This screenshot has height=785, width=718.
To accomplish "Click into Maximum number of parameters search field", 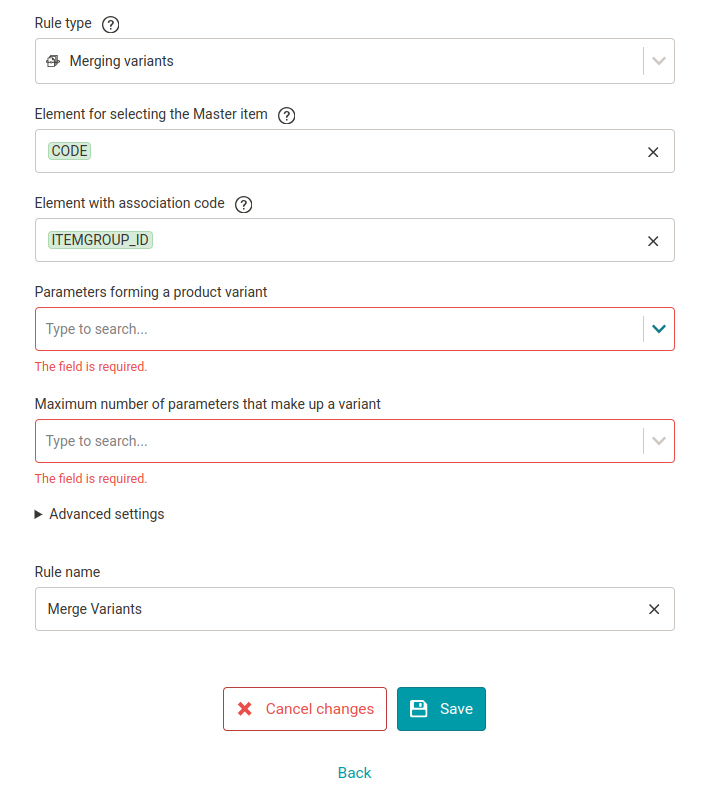I will 339,441.
